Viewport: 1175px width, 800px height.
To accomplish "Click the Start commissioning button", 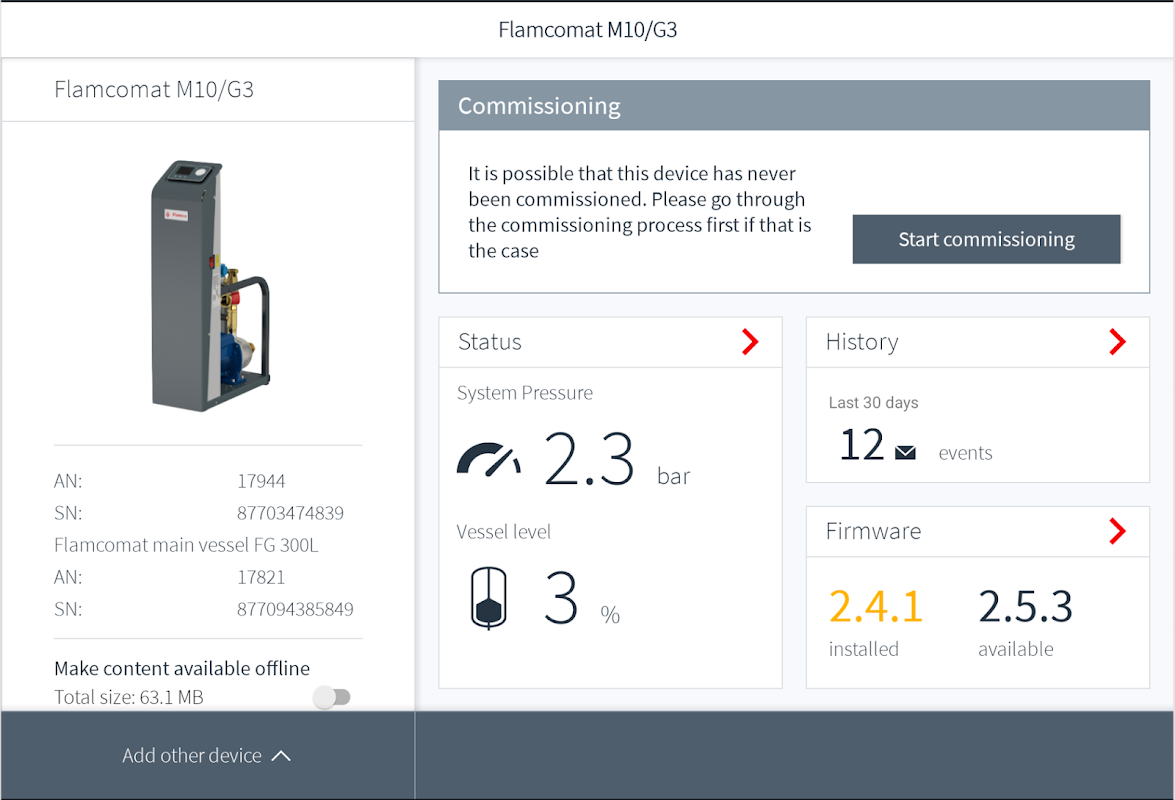I will click(986, 239).
